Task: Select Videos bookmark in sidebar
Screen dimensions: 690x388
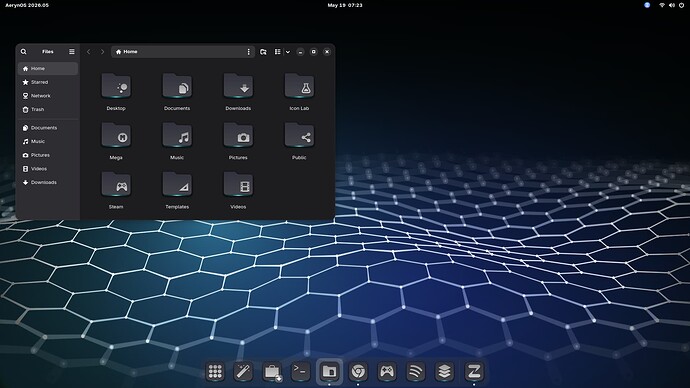Action: [x=48, y=169]
